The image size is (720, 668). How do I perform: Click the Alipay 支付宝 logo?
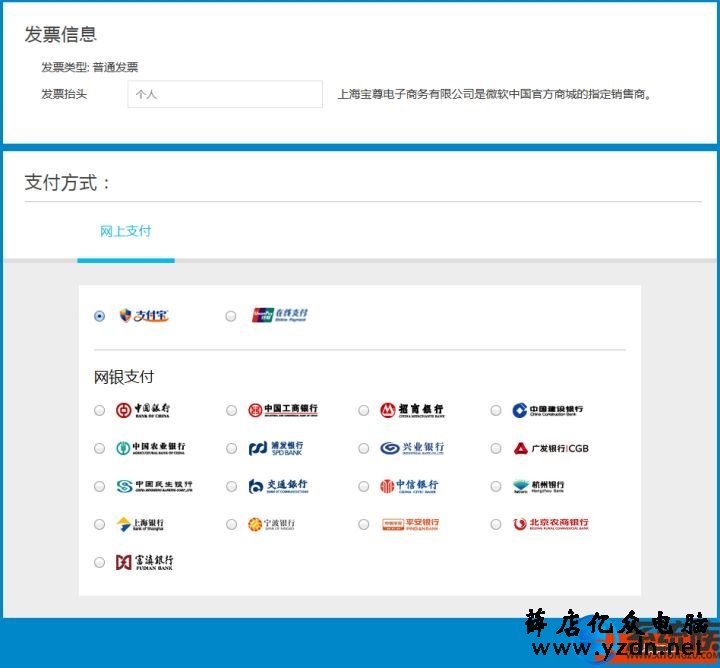(144, 315)
